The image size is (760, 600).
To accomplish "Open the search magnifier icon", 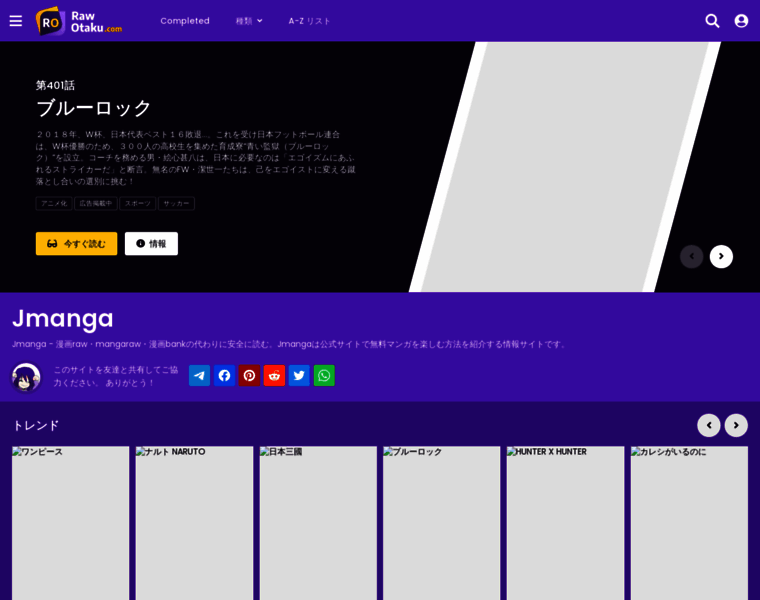I will tap(712, 21).
